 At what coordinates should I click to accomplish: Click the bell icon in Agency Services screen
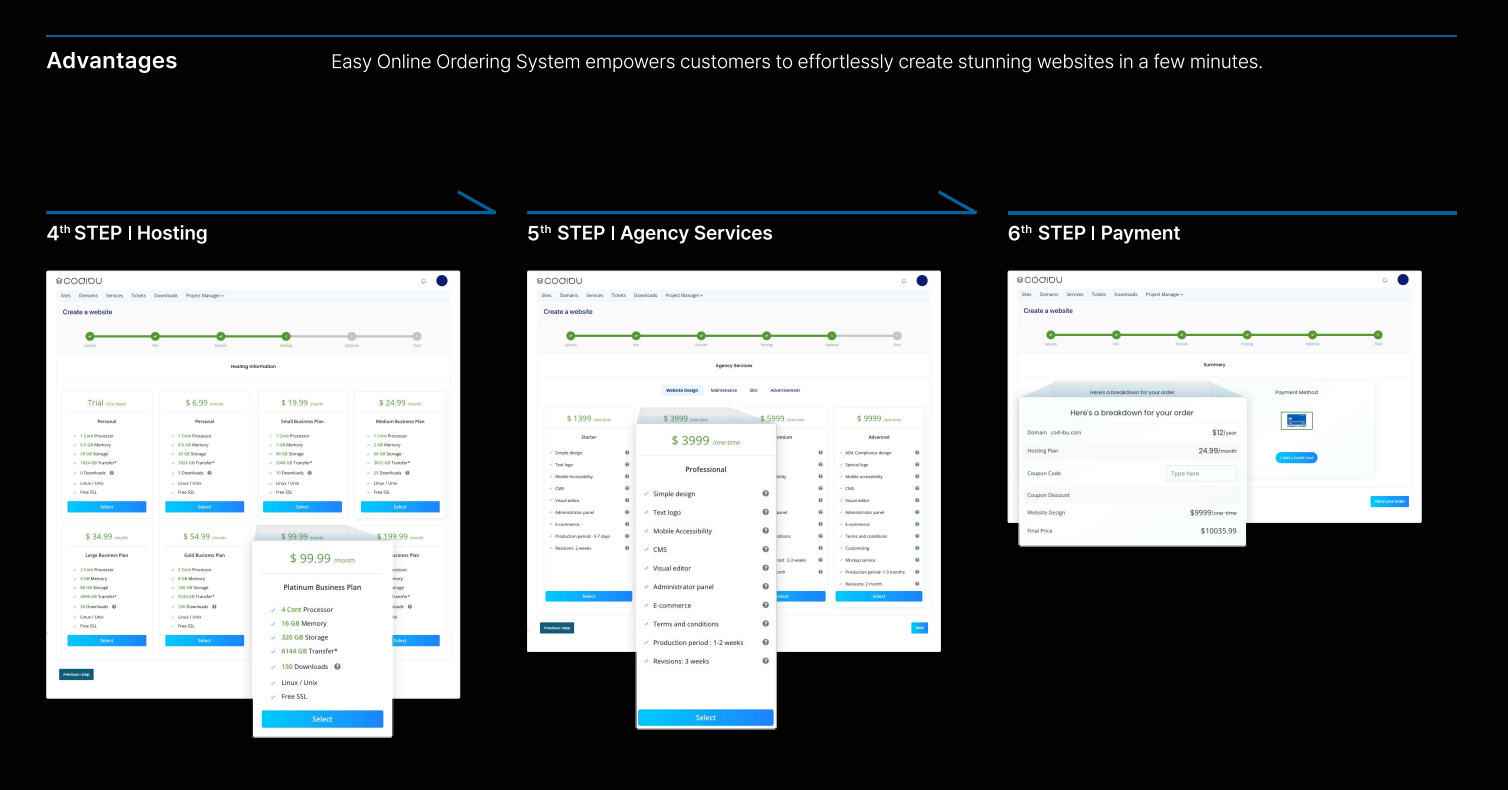pyautogui.click(x=904, y=281)
